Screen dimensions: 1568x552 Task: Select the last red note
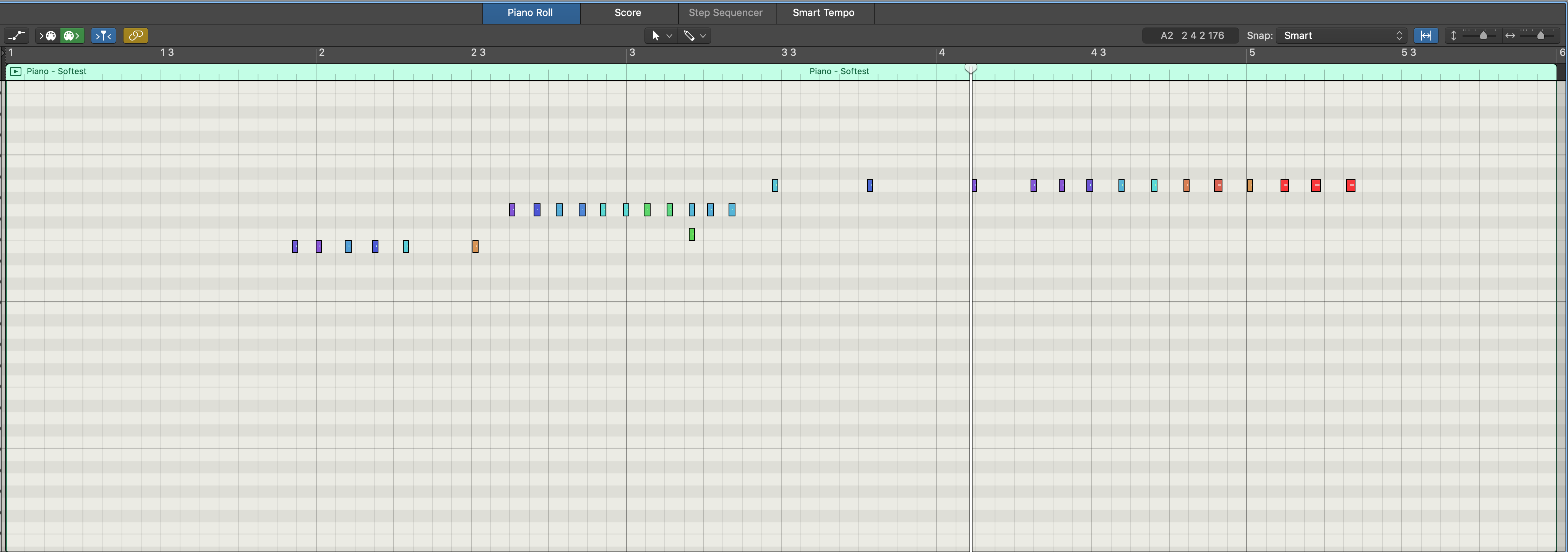1351,185
